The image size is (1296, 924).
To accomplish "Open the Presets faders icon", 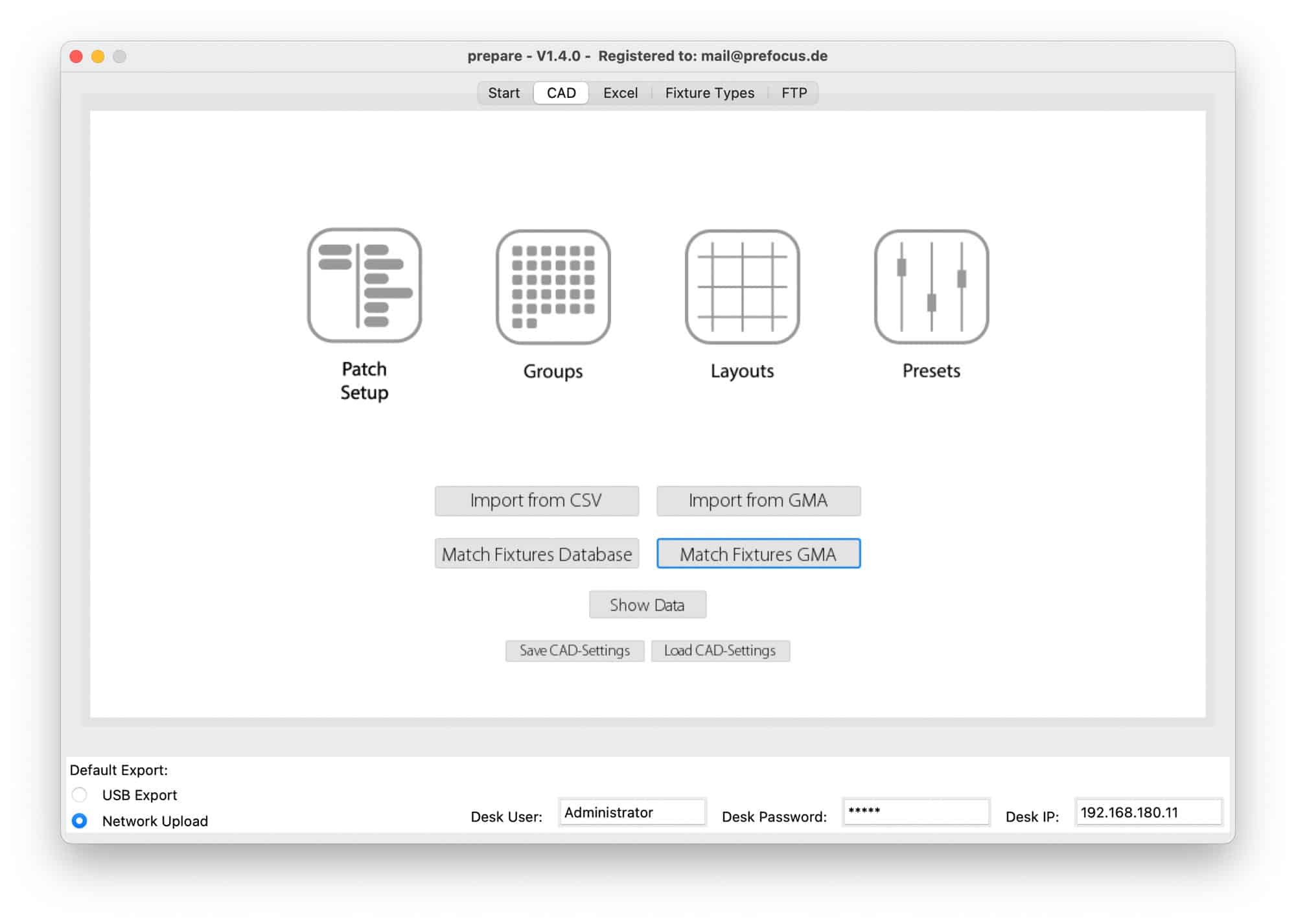I will click(931, 286).
